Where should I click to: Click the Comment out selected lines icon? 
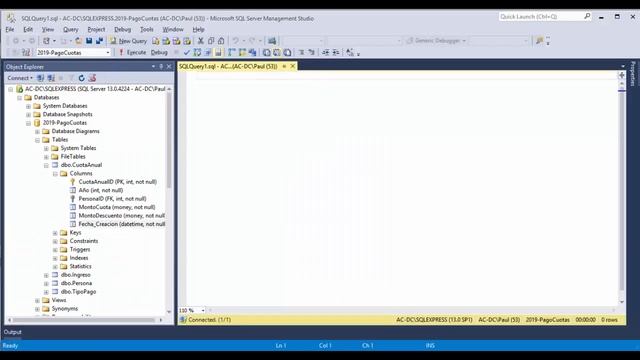click(x=301, y=52)
